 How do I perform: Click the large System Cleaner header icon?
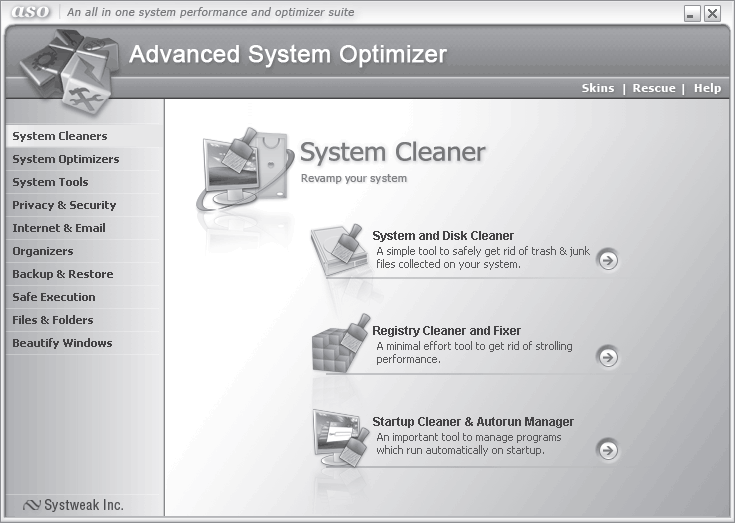coord(241,165)
